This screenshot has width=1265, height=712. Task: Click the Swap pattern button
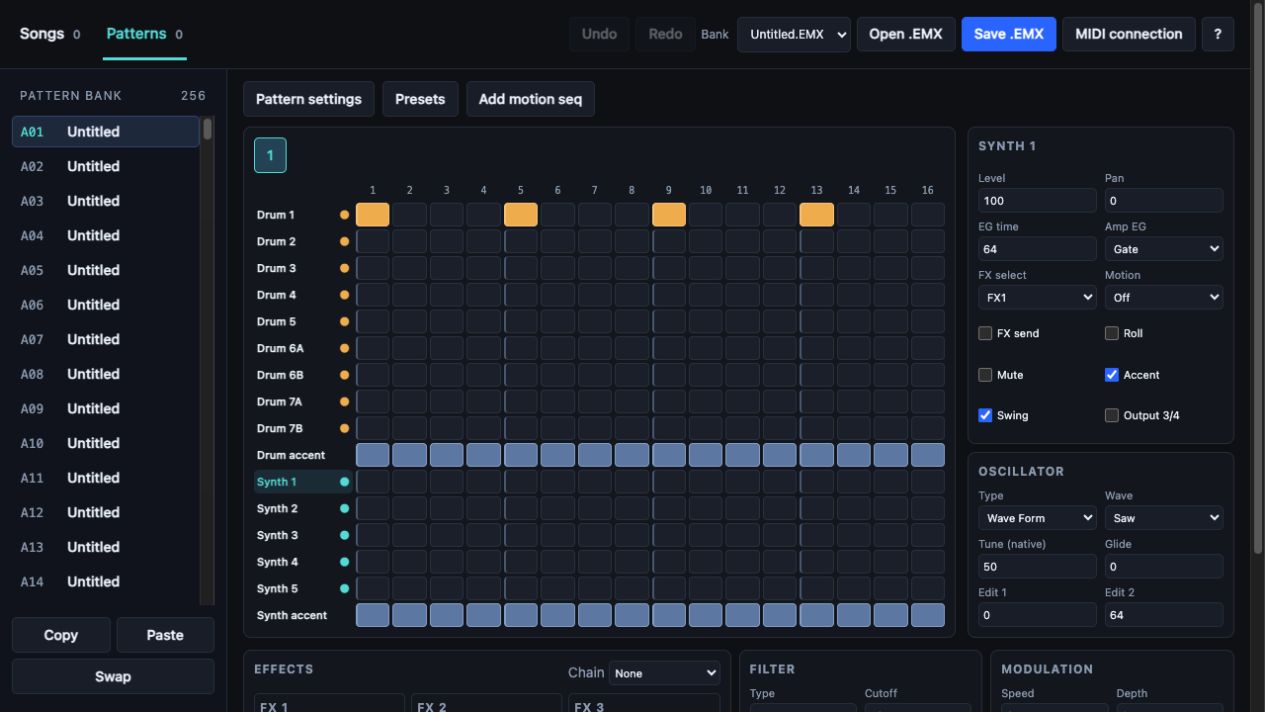tap(113, 676)
